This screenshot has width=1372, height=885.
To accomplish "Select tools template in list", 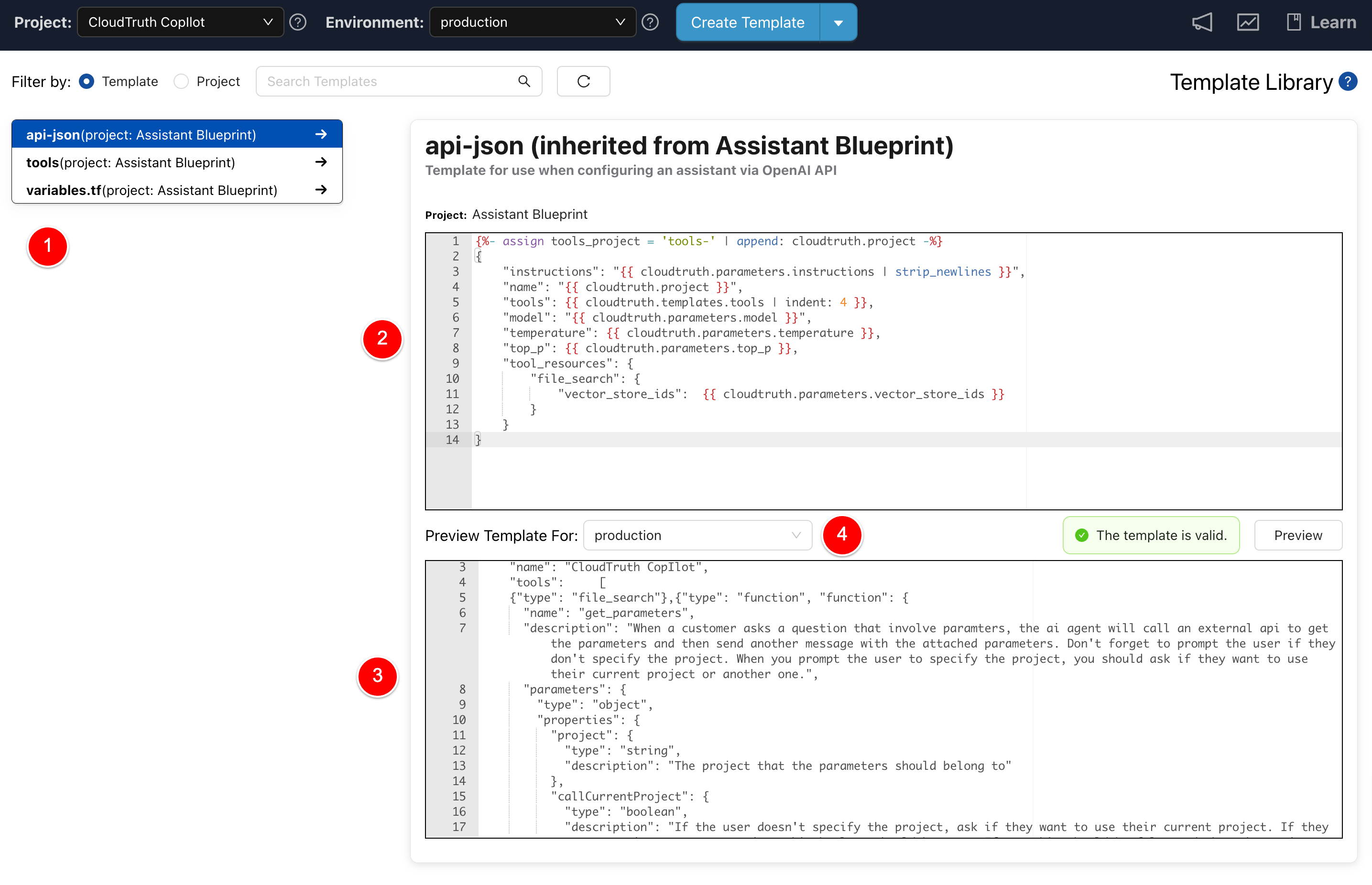I will pos(177,162).
